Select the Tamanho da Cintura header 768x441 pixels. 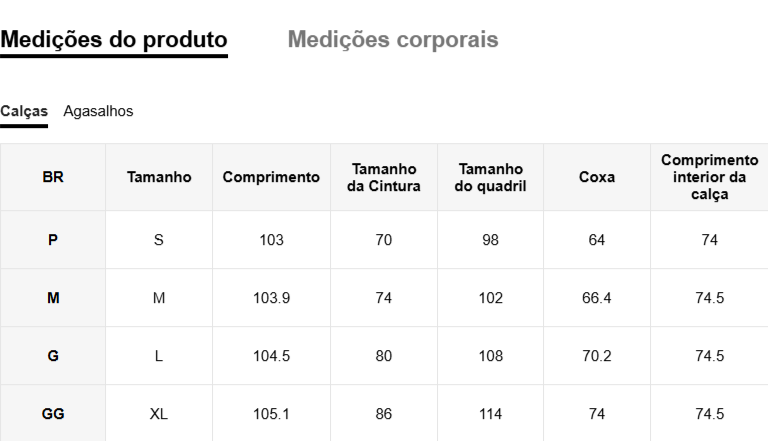[x=384, y=177]
